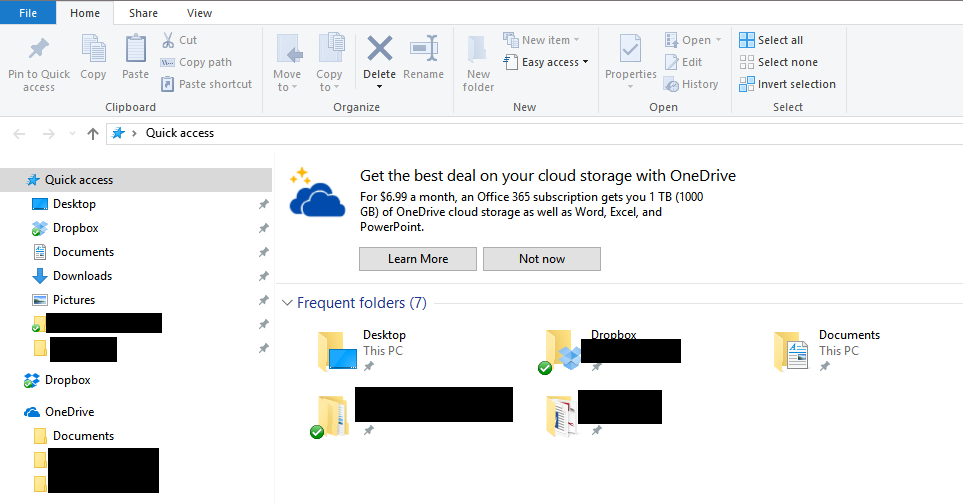Click the Properties checkmark icon
The height and width of the screenshot is (504, 963).
point(630,48)
